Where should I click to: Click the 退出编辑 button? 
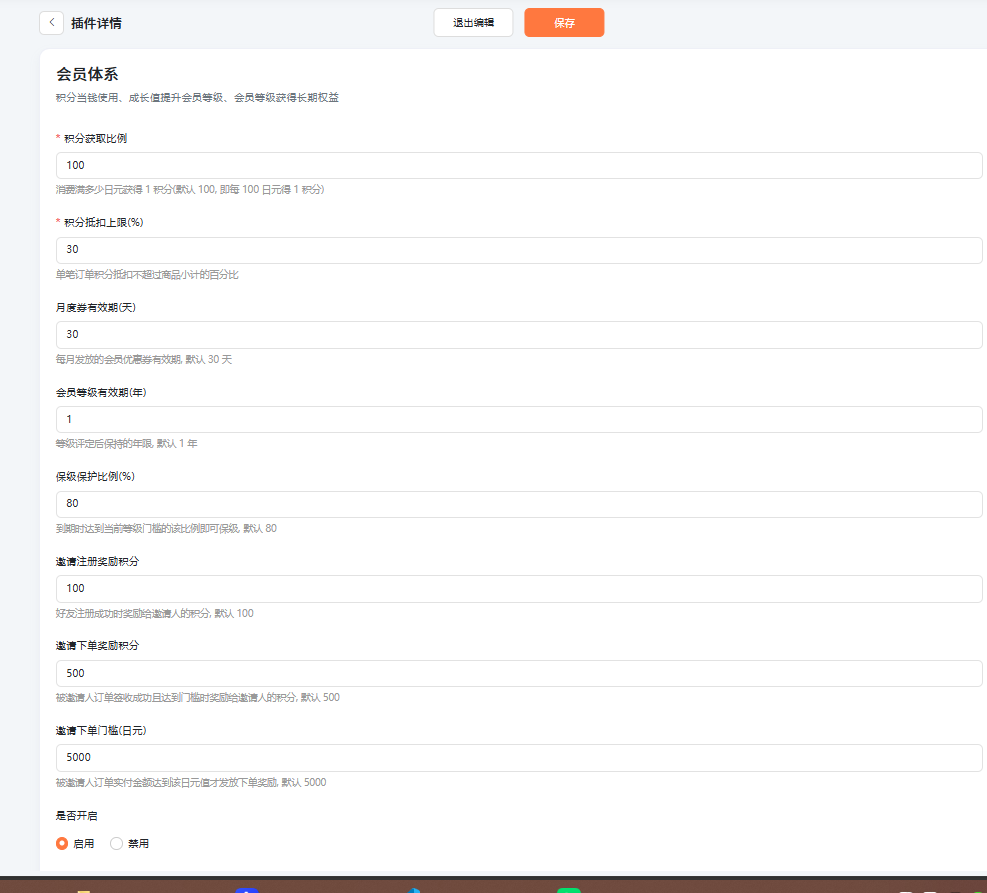pos(473,23)
